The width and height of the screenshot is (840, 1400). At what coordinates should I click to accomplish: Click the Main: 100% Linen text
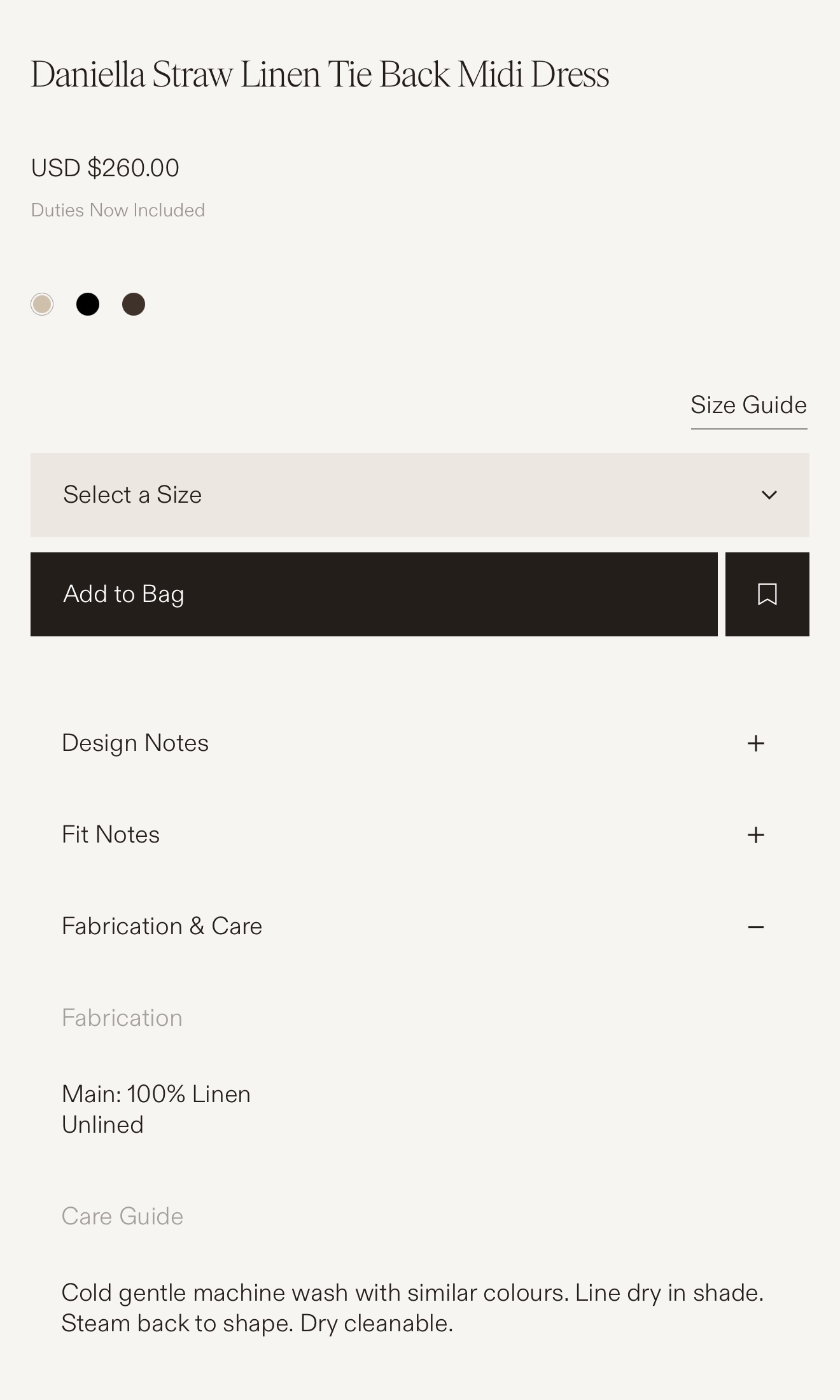(156, 1095)
